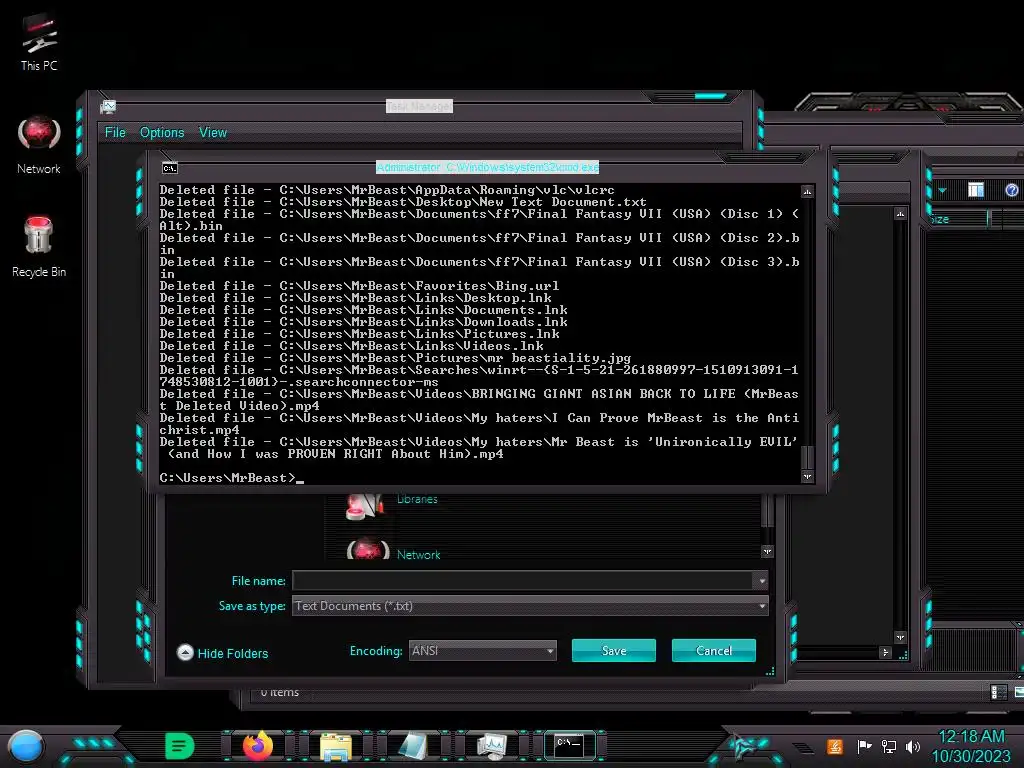Open Explorer change view dropdown arrow
Screen dimensions: 1024x768
tap(942, 190)
